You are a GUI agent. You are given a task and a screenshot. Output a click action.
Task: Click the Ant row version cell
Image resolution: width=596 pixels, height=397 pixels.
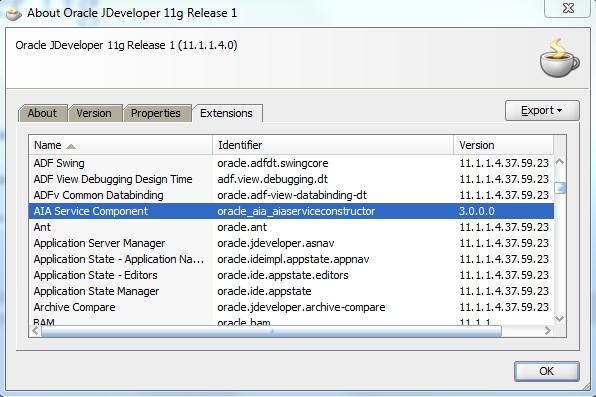click(x=504, y=227)
